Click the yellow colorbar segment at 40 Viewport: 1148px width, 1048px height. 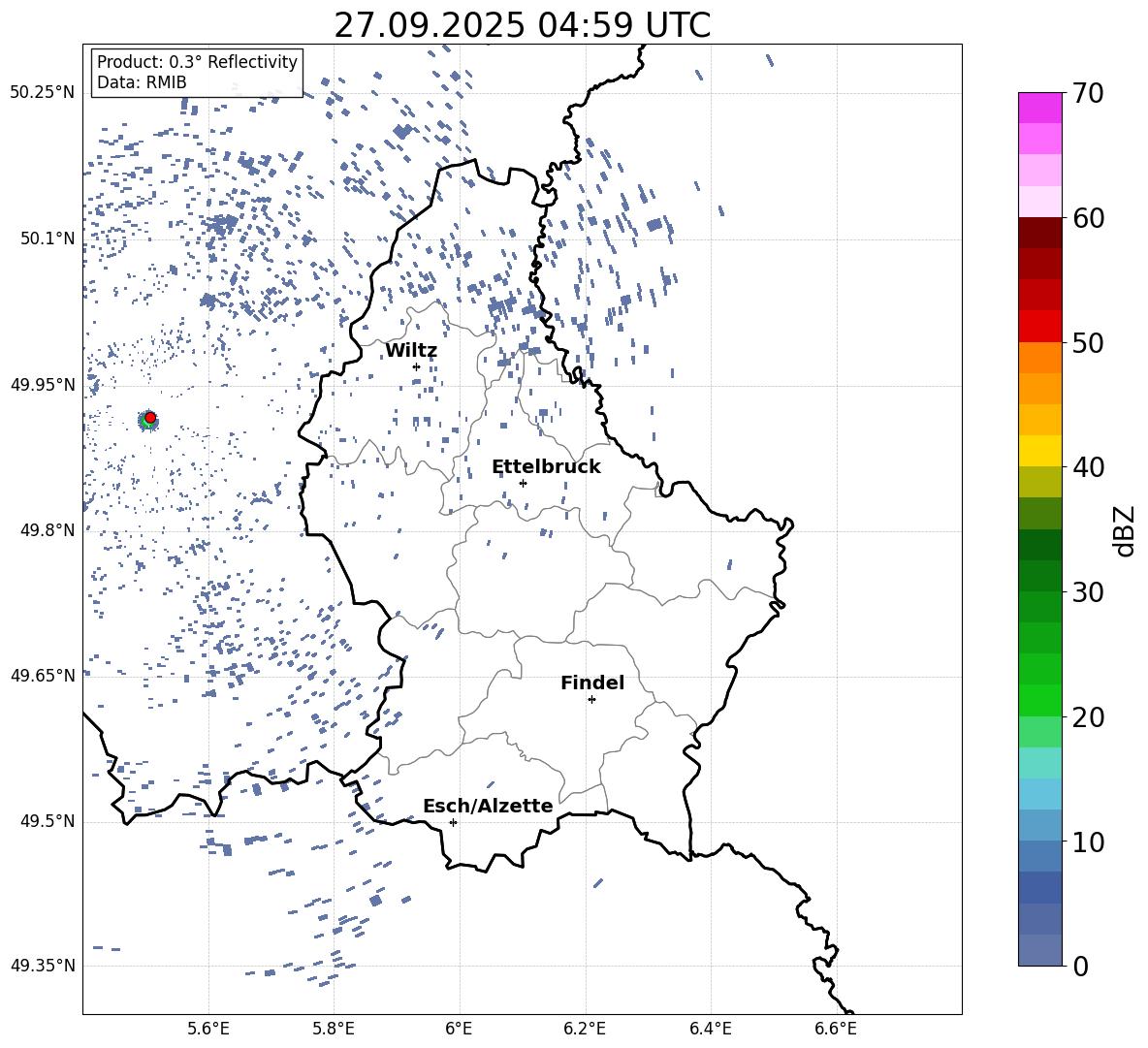(x=1039, y=451)
